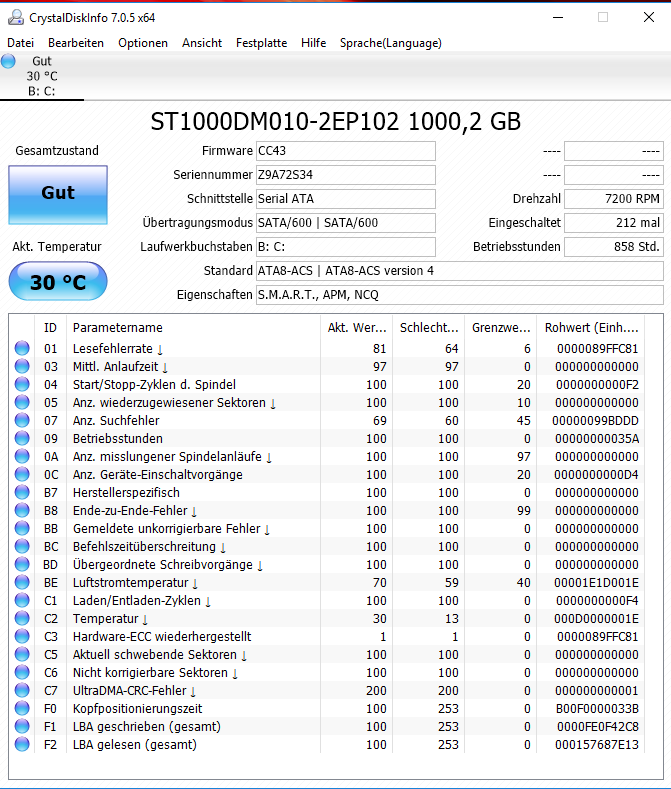Select the Kopfpositionierungszeit parameter name
The height and width of the screenshot is (789, 671).
point(137,709)
